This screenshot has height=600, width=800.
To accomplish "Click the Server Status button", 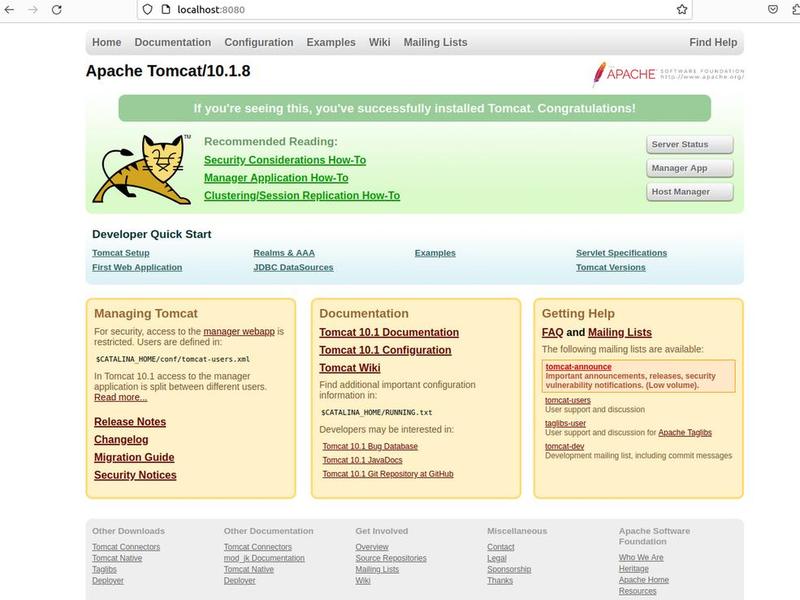I will (690, 144).
